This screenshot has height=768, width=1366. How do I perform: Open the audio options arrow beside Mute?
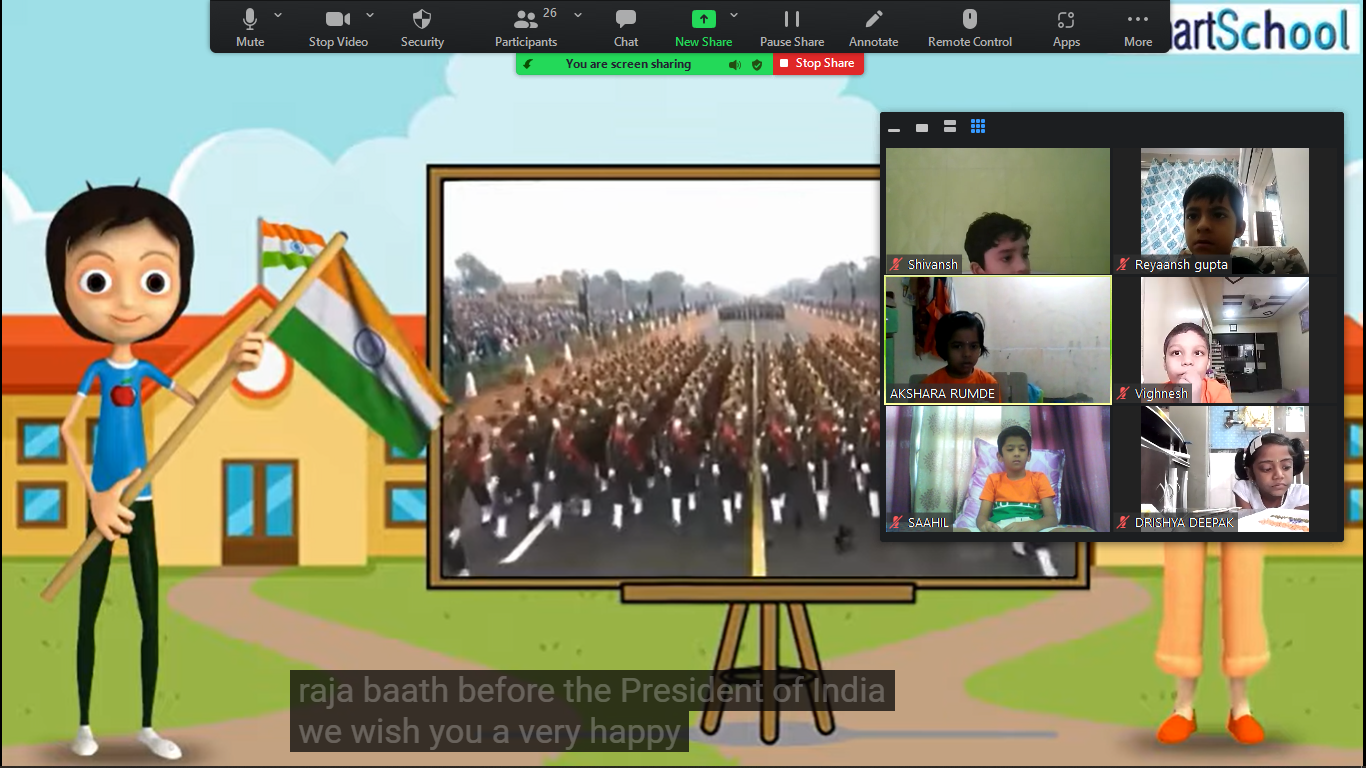coord(278,15)
